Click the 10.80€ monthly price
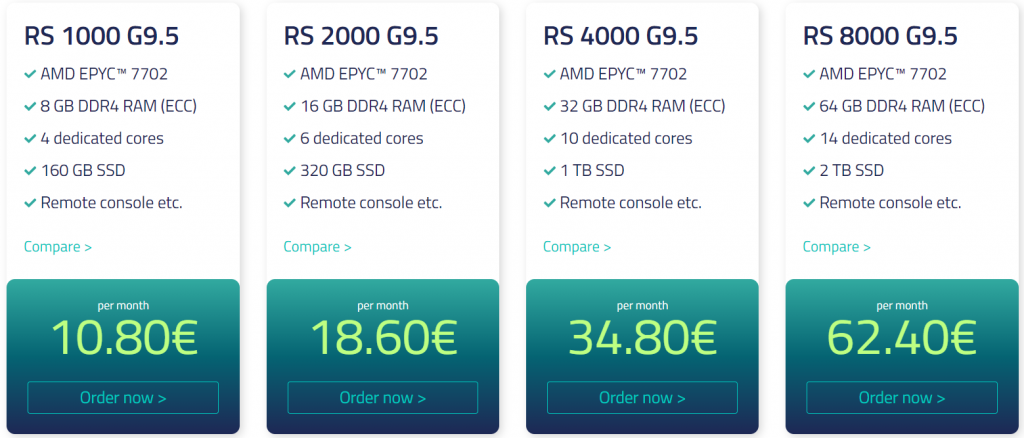Viewport: 1024px width, 438px height. (x=124, y=338)
